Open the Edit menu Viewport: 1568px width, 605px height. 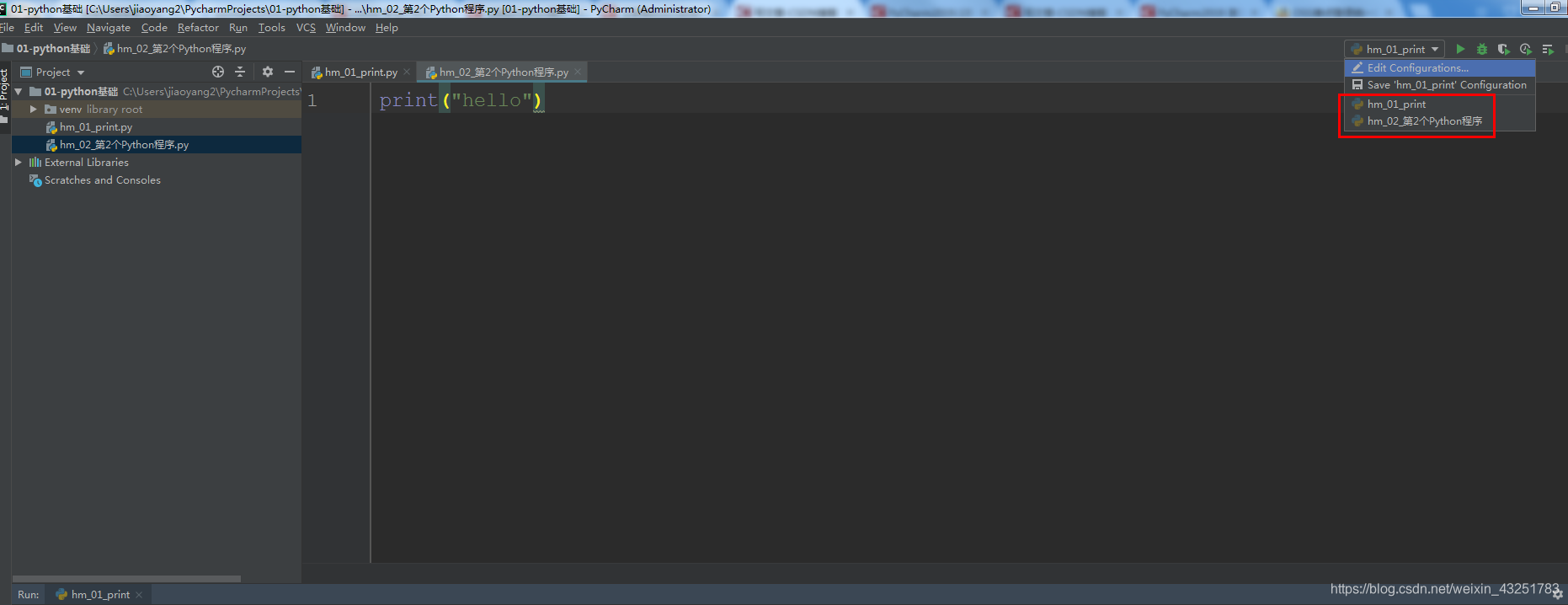pos(34,28)
